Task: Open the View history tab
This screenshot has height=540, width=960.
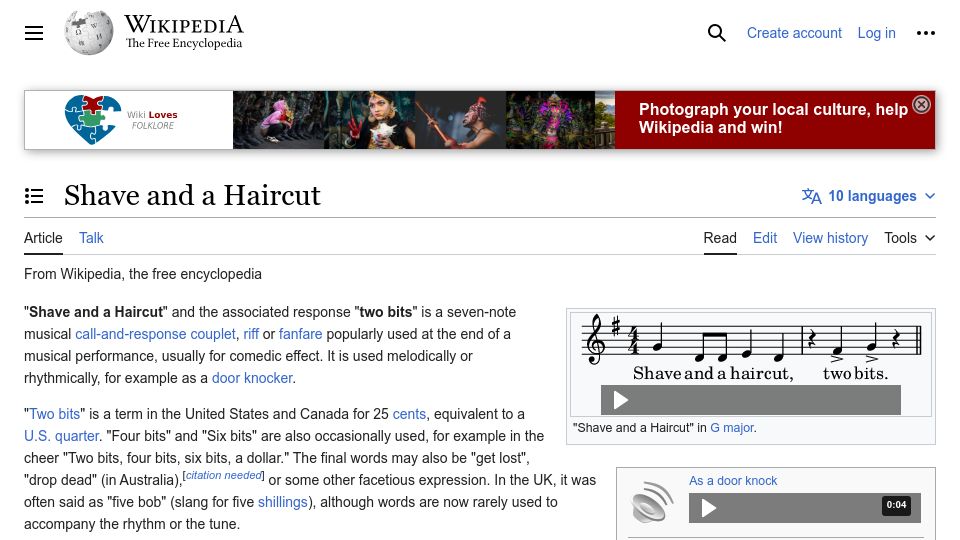Action: (x=830, y=238)
